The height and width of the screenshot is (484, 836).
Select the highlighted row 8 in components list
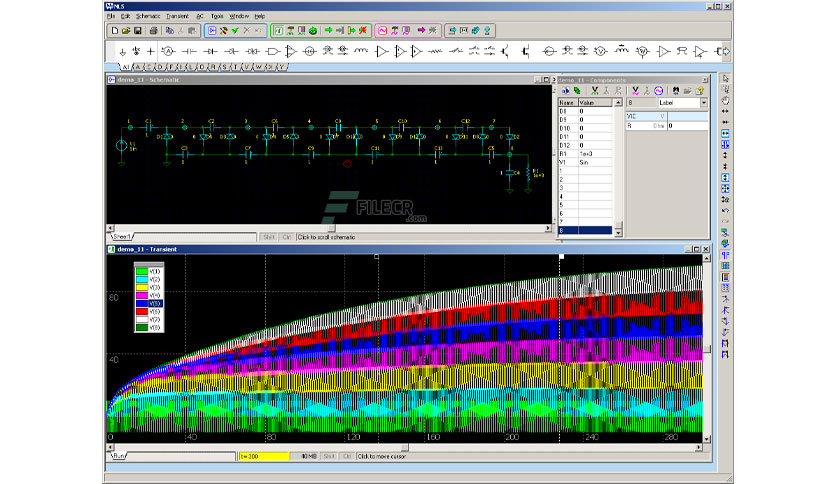[585, 230]
